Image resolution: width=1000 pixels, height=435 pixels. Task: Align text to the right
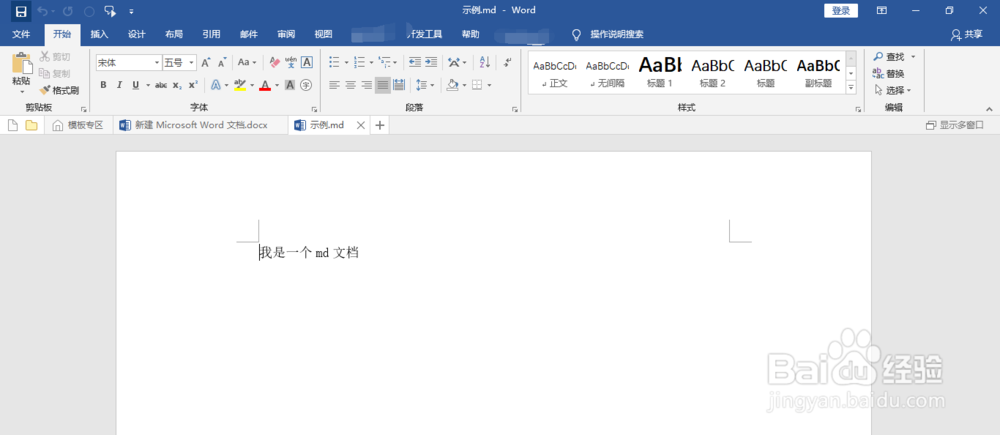[366, 85]
